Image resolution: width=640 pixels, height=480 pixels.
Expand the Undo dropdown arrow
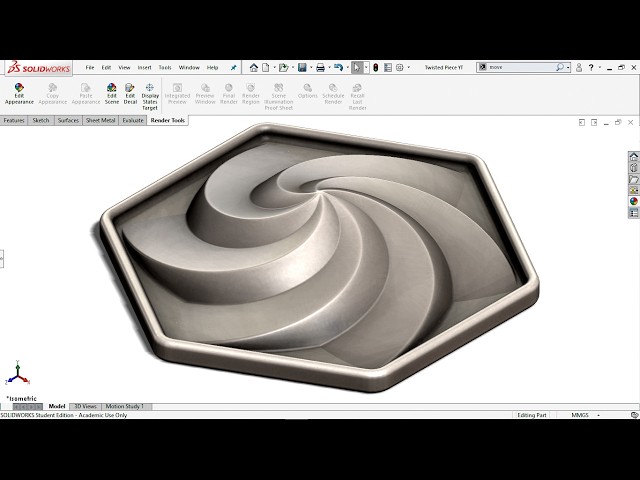pyautogui.click(x=347, y=67)
